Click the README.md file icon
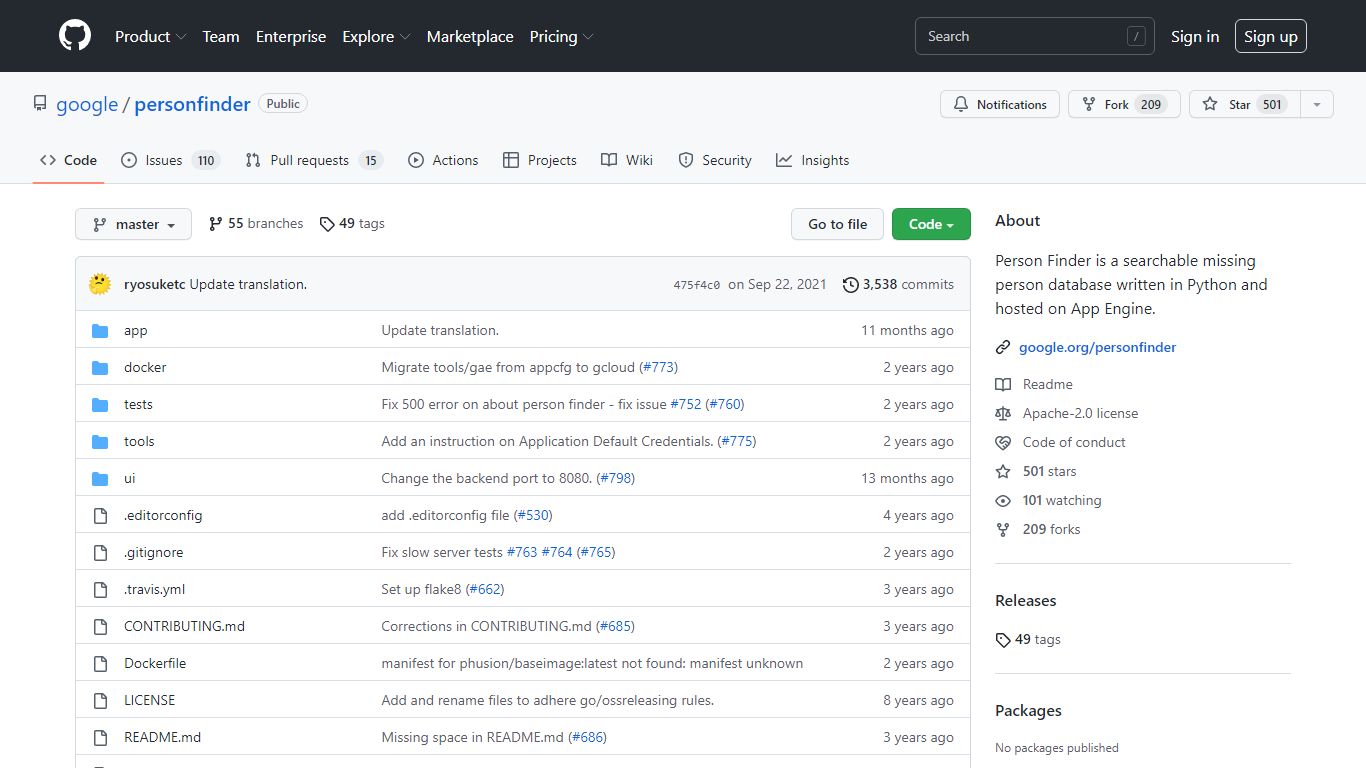 100,737
